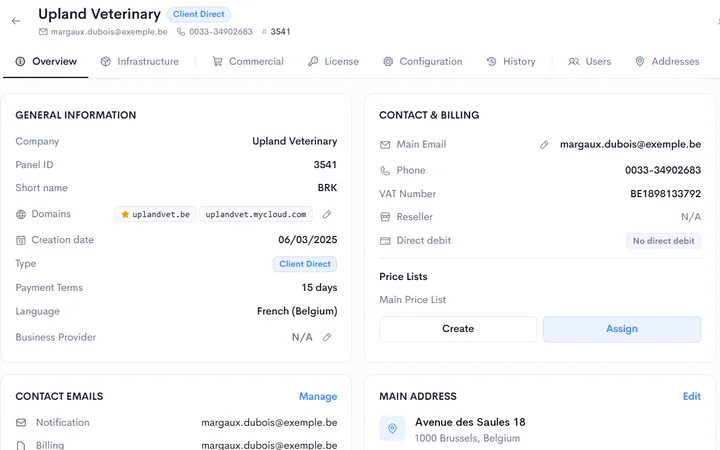Screen dimensions: 720x450
Task: Open the Users tab
Action: click(x=590, y=62)
